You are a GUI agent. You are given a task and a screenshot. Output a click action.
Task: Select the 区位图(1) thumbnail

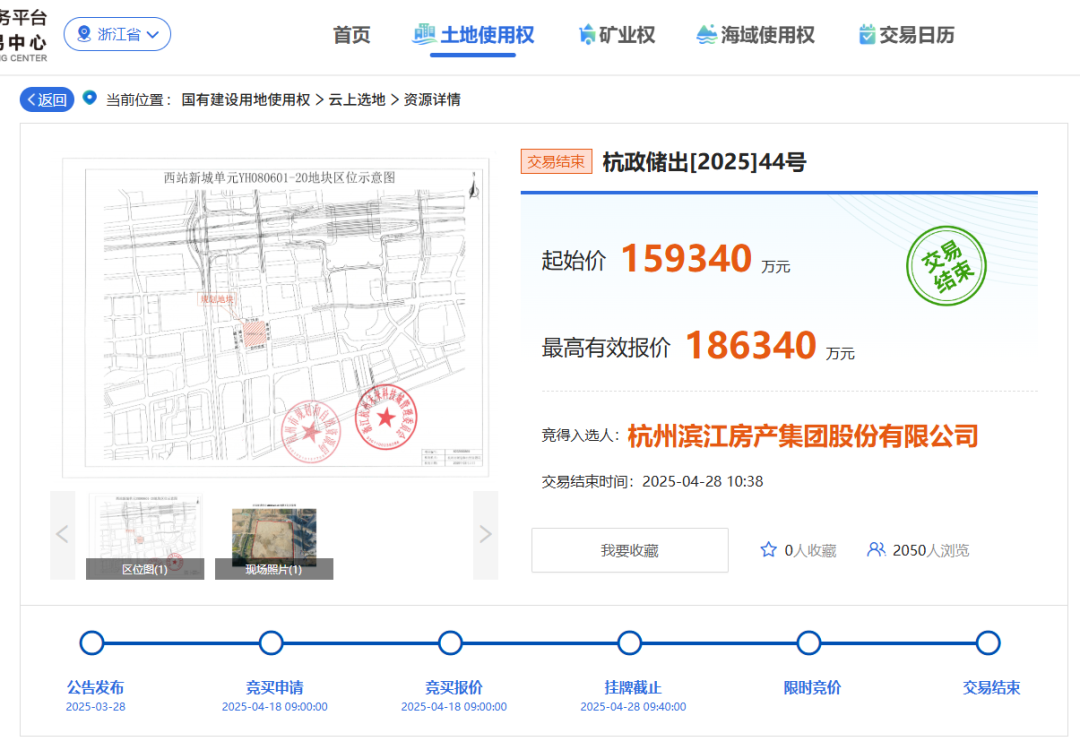pyautogui.click(x=145, y=537)
